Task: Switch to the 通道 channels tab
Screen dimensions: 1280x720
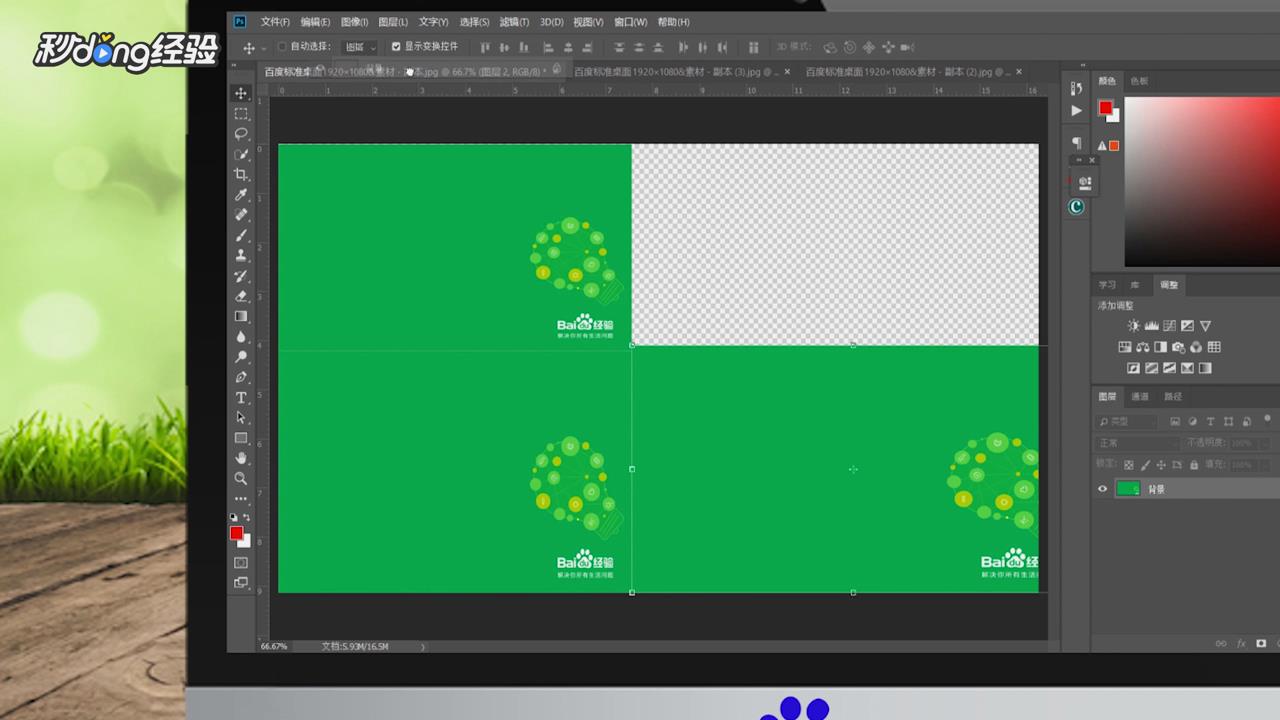Action: point(1140,397)
